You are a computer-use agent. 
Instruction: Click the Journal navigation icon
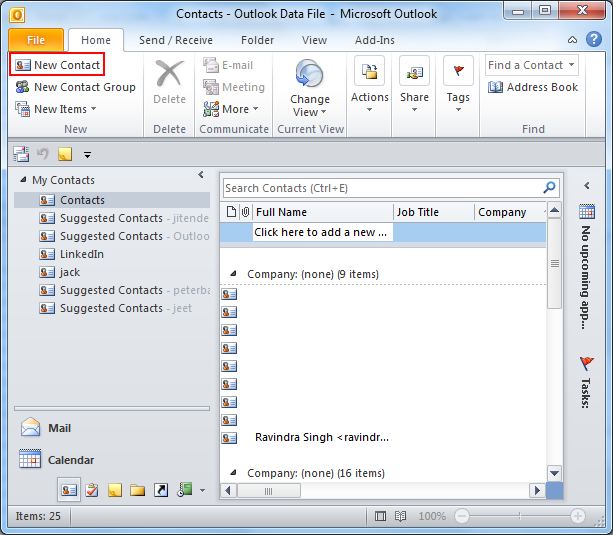(x=184, y=489)
